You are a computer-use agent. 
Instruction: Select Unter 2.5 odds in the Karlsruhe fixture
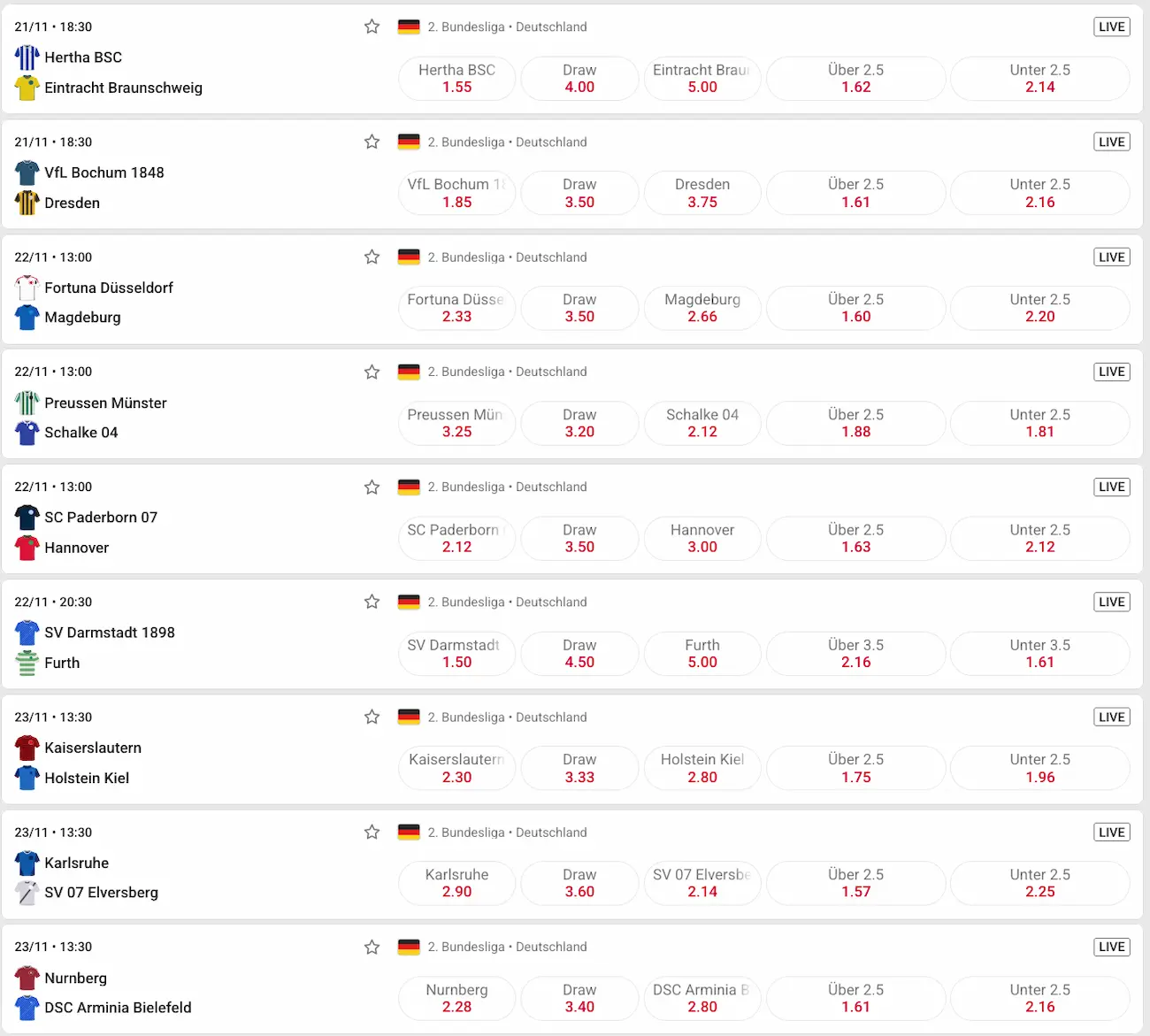pyautogui.click(x=1039, y=883)
